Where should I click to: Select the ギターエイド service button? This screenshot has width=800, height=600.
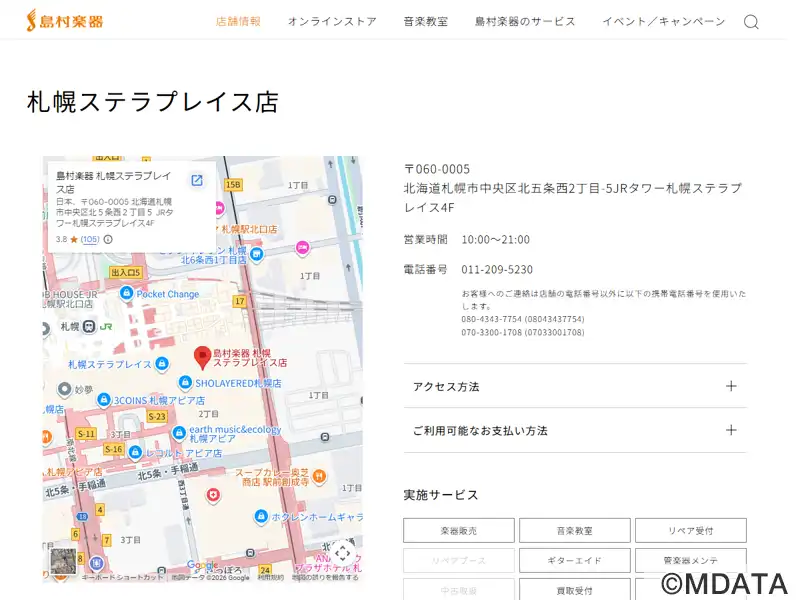575,560
